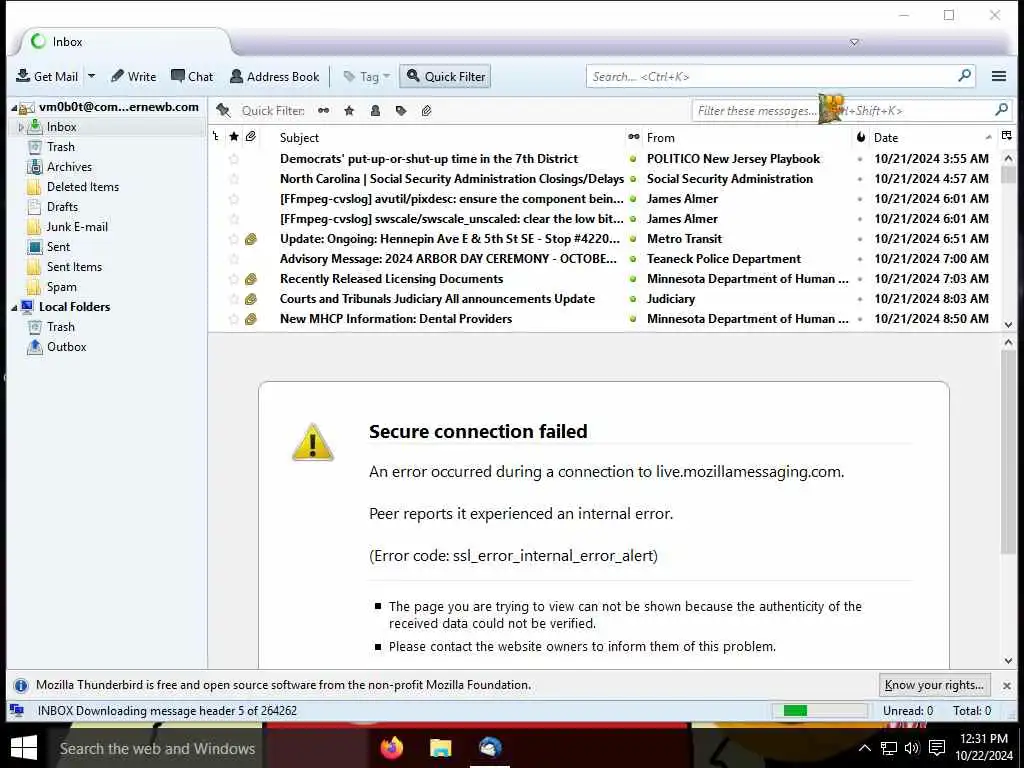Open the Deleted Items folder

[x=83, y=187]
